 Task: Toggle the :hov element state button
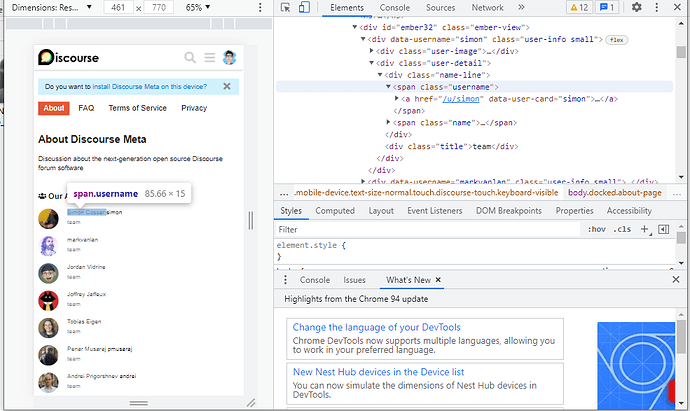point(597,229)
